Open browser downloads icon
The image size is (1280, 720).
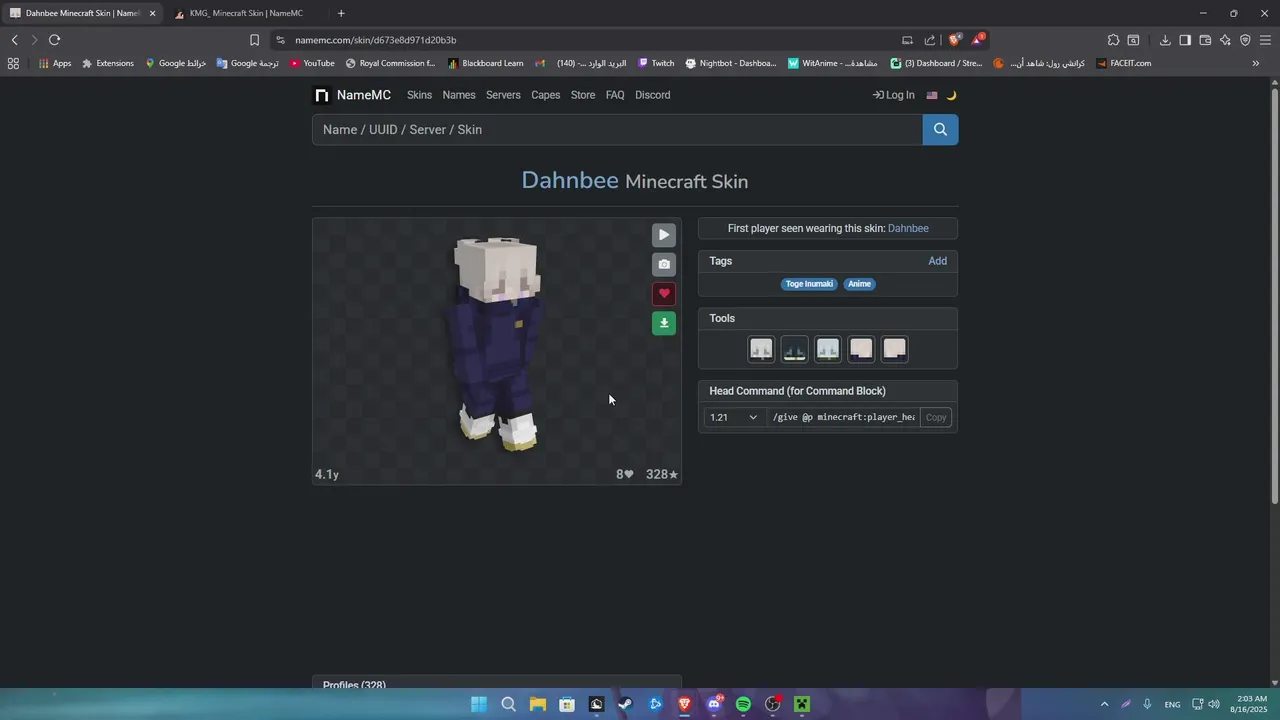coord(1165,40)
